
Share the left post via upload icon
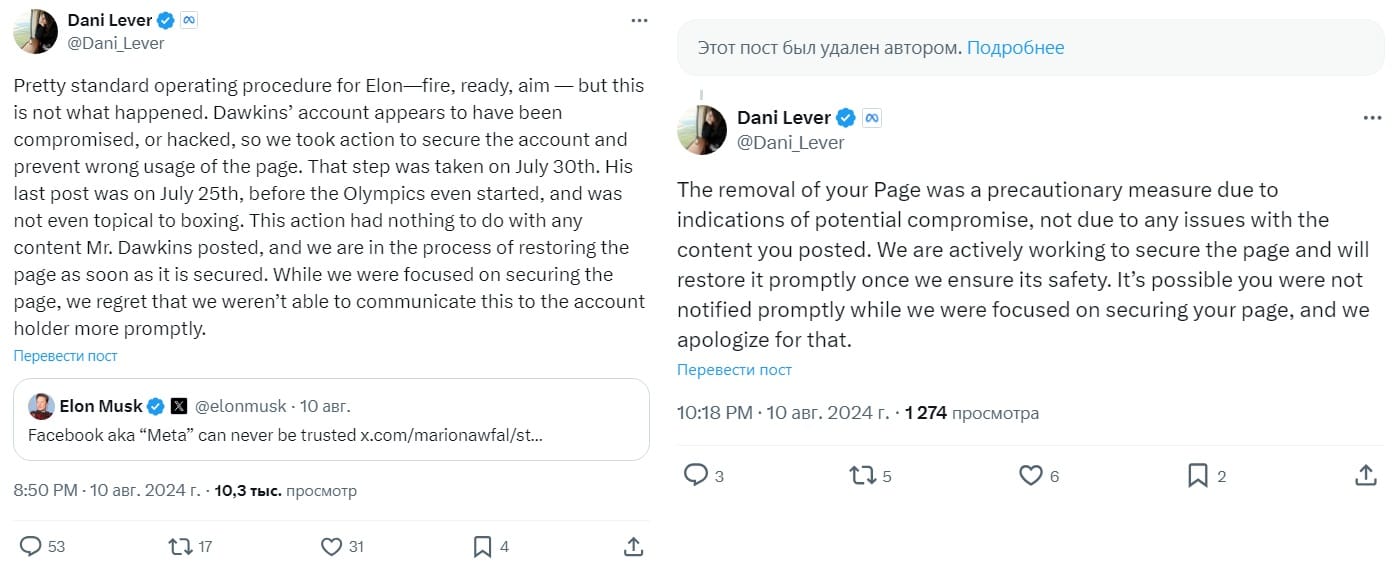pyautogui.click(x=632, y=546)
